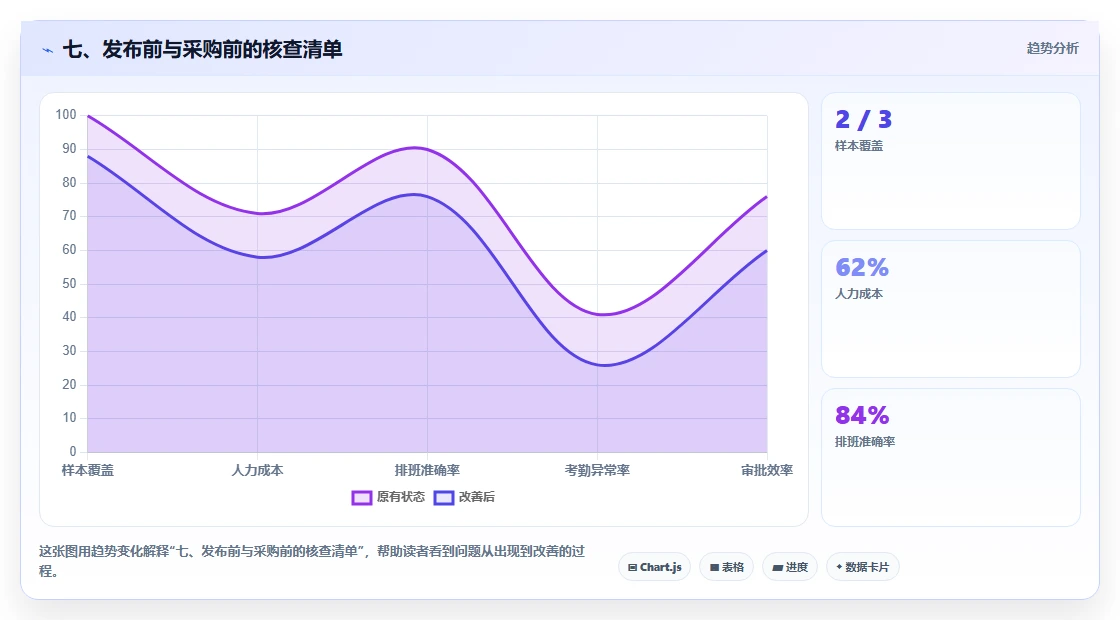Click the 90 y-axis value
The width and height of the screenshot is (1120, 620).
69,149
